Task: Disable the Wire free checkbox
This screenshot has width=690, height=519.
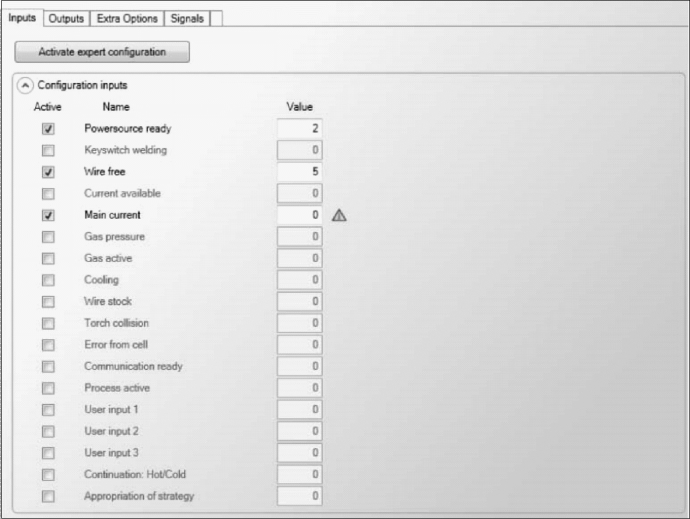Action: click(48, 172)
